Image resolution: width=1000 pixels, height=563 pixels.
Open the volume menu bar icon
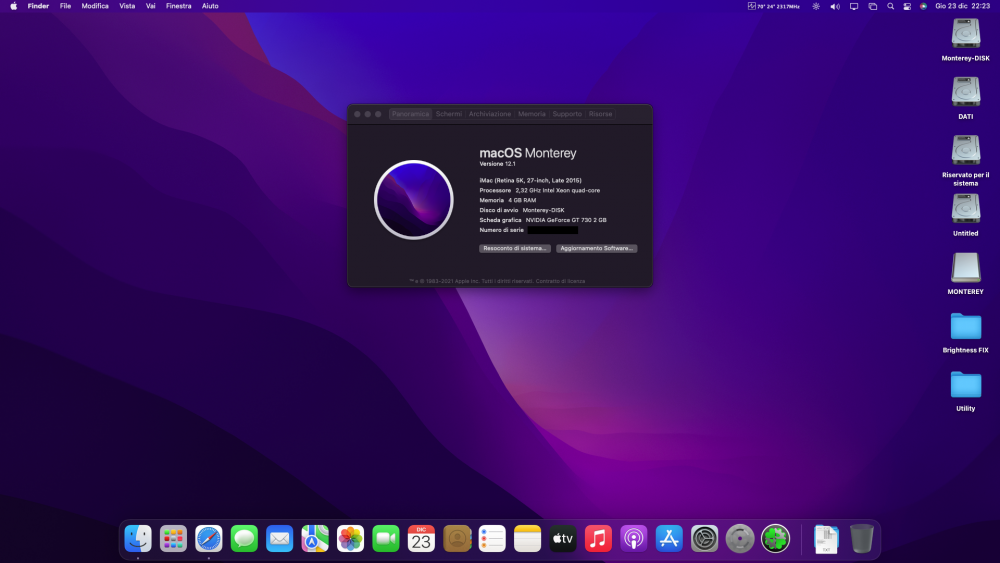835,6
